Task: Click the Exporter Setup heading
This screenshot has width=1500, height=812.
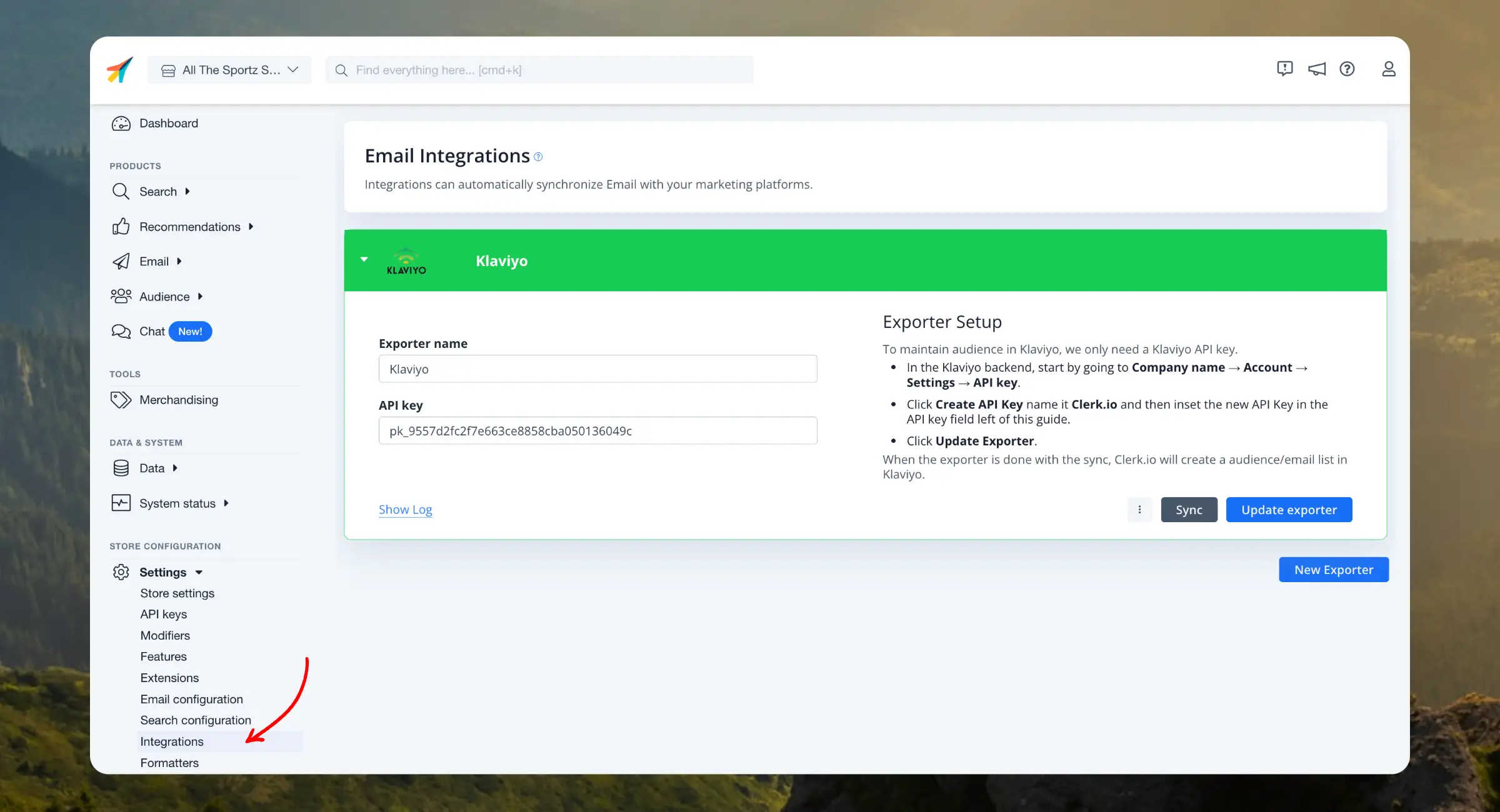Action: click(942, 322)
